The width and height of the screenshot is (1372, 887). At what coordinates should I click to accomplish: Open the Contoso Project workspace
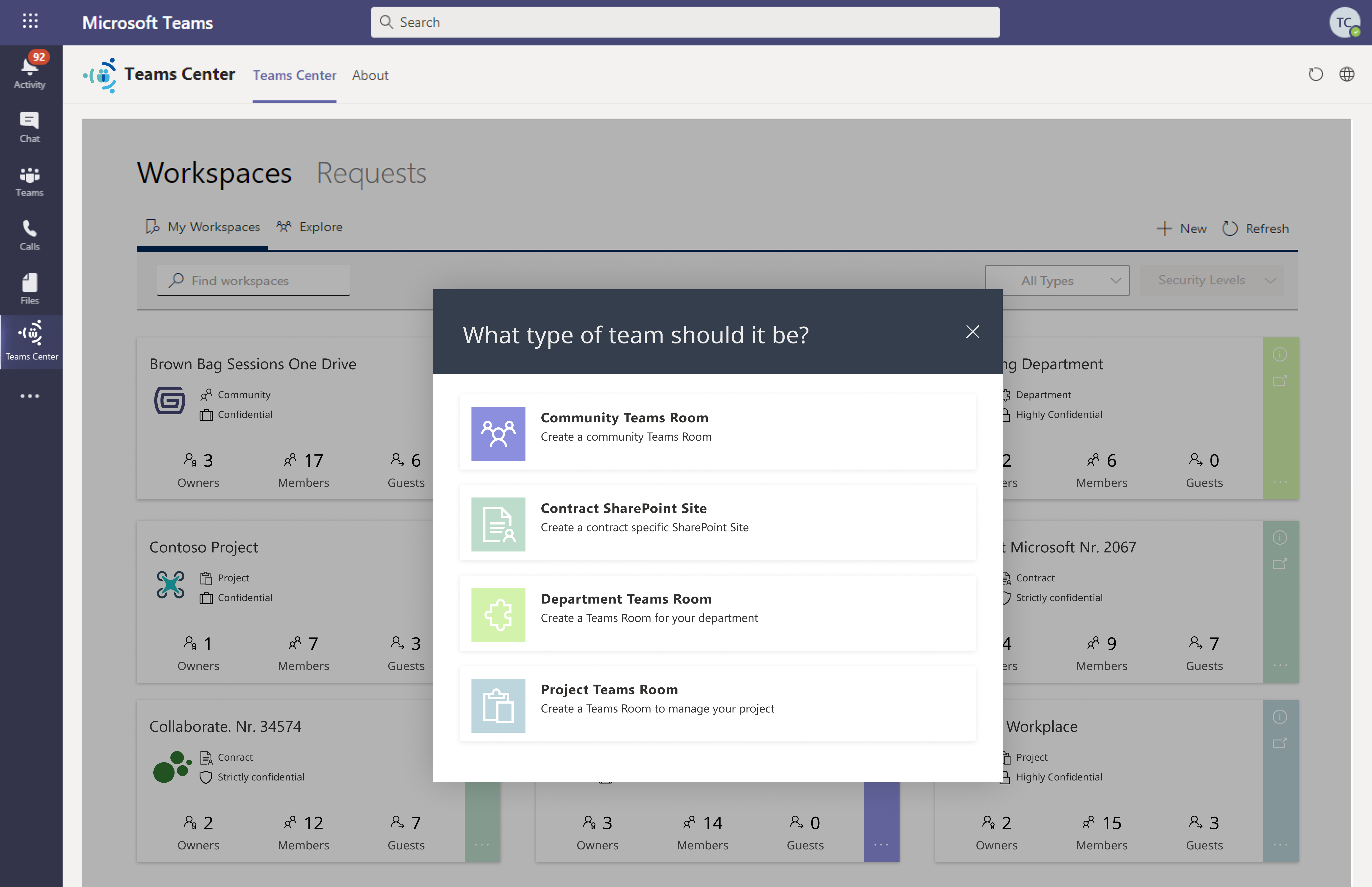pos(203,547)
